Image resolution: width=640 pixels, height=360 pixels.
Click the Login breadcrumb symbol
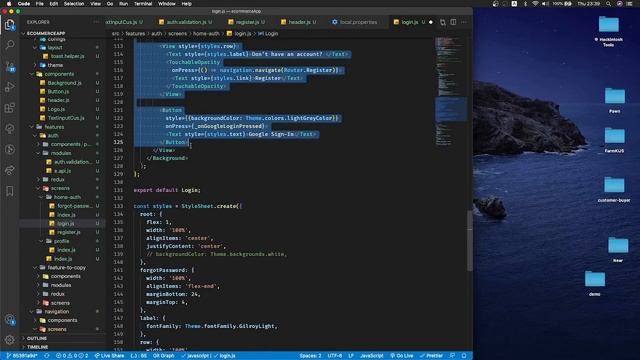click(x=268, y=33)
